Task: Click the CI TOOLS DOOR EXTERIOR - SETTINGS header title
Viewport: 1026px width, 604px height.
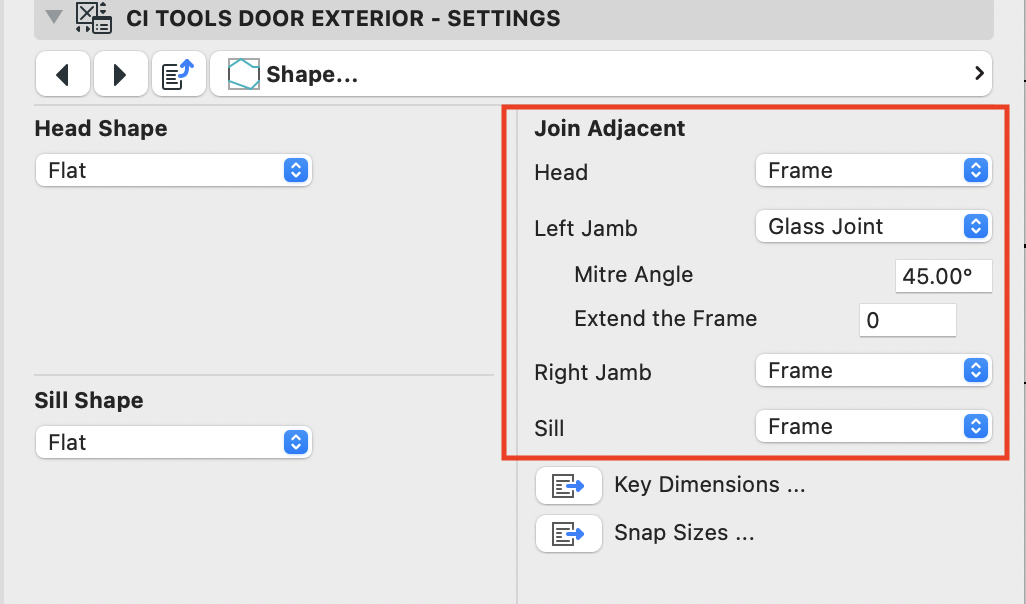Action: click(x=343, y=18)
